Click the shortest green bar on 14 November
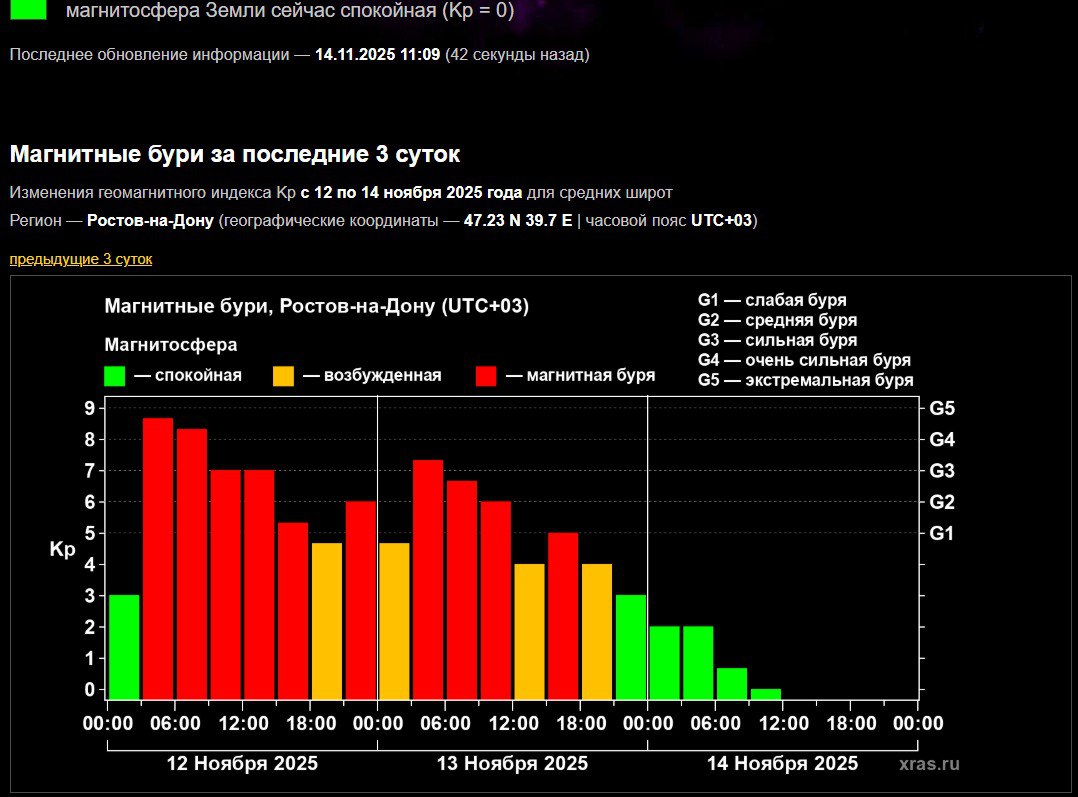 click(x=766, y=693)
